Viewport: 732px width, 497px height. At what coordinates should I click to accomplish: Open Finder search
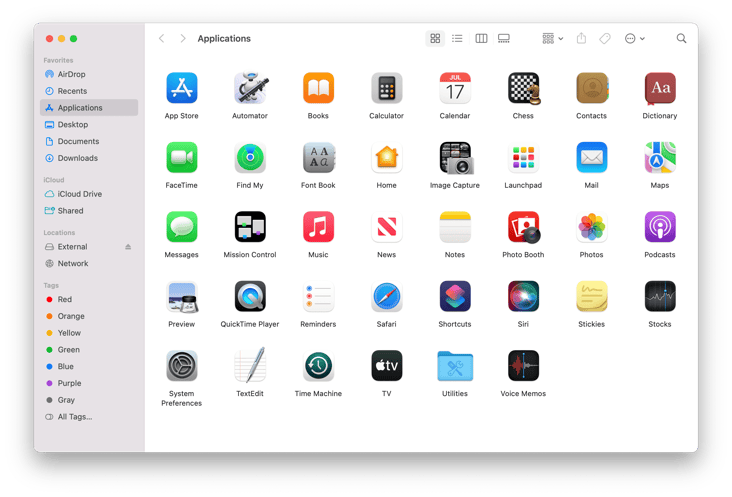point(681,38)
